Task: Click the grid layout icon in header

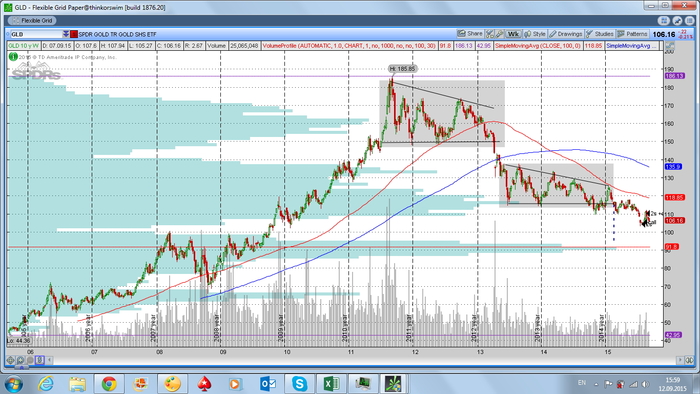Action: 664,21
